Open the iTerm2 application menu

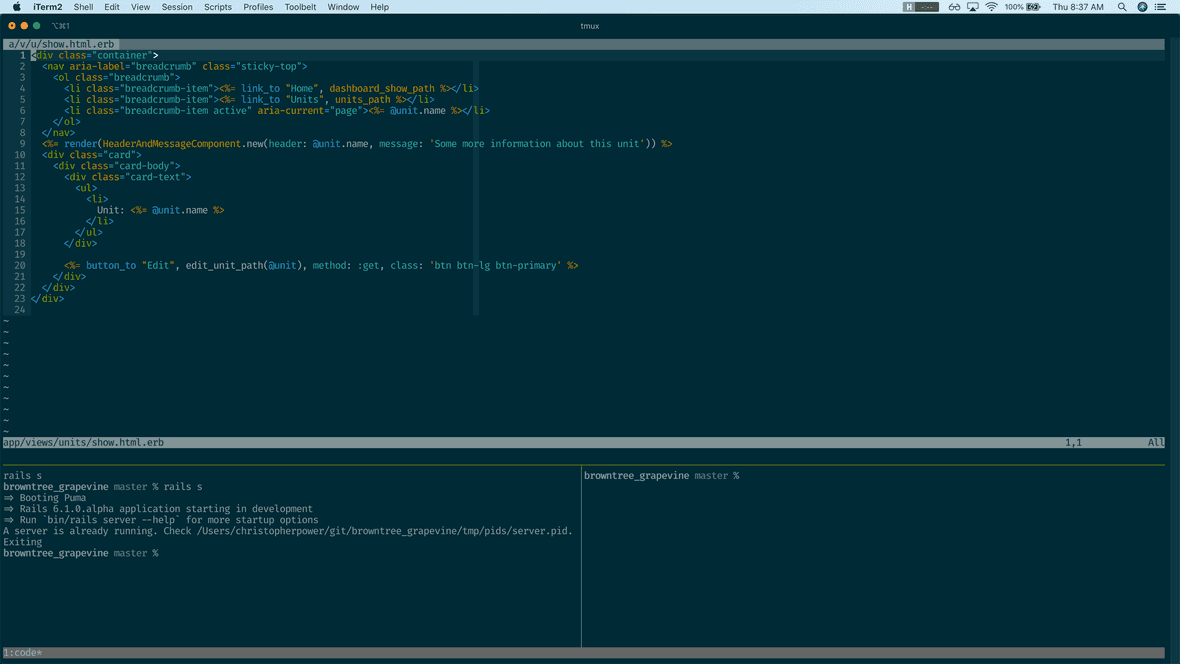point(47,7)
